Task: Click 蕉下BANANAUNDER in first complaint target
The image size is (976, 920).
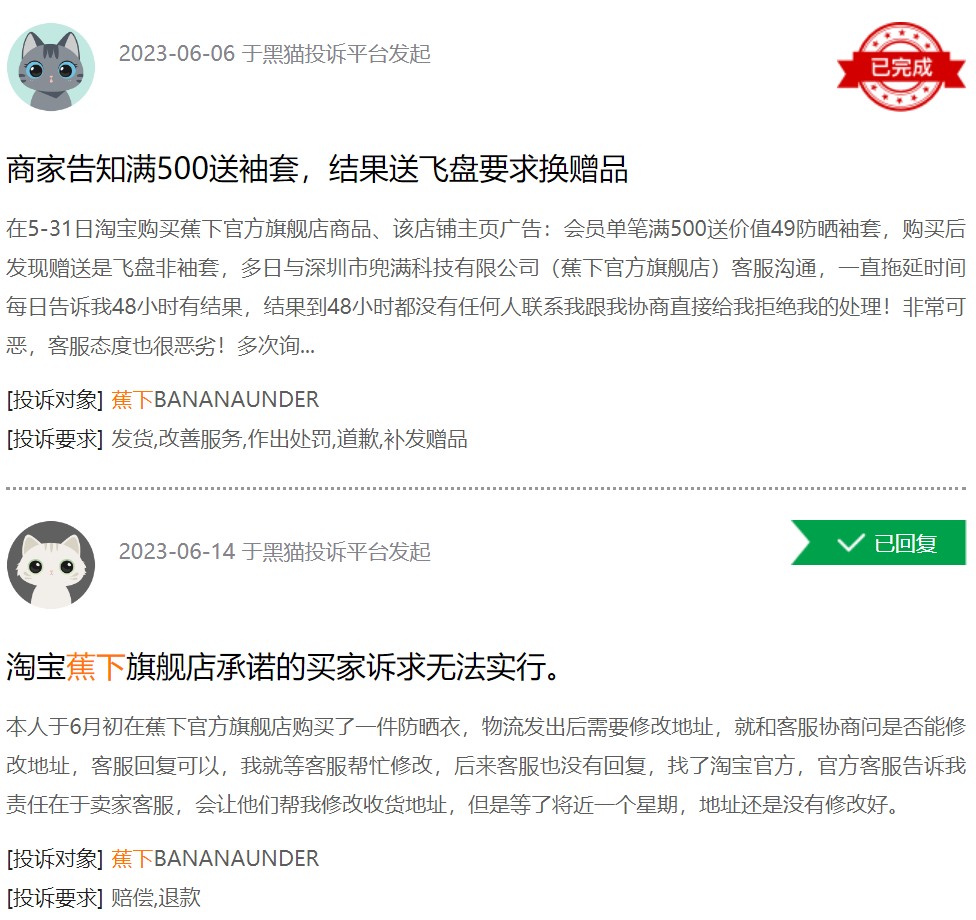Action: click(x=215, y=400)
